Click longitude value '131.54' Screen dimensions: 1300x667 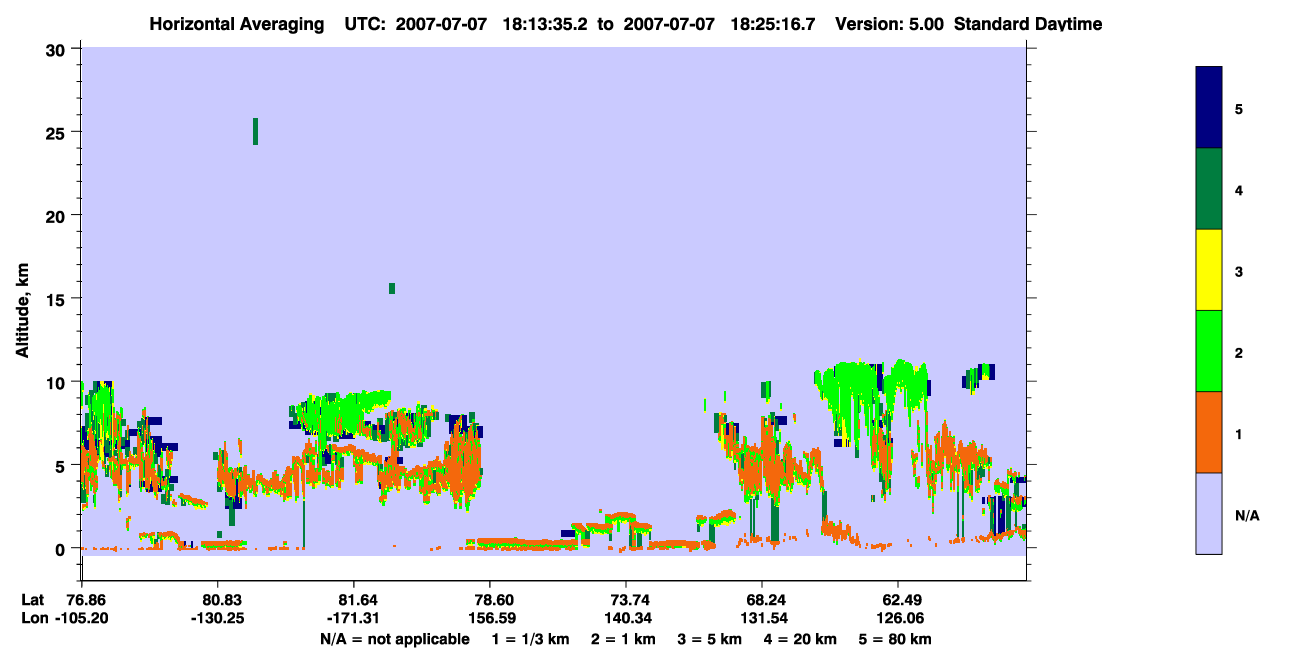point(762,618)
